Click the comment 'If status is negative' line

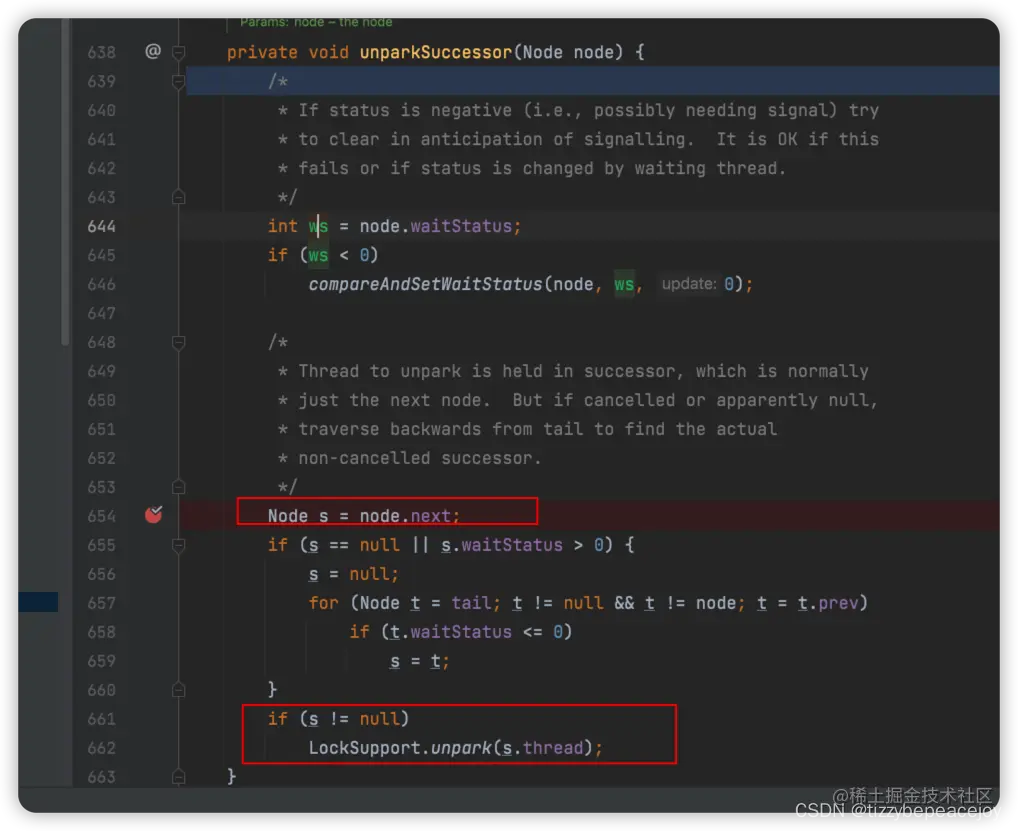[x=578, y=110]
